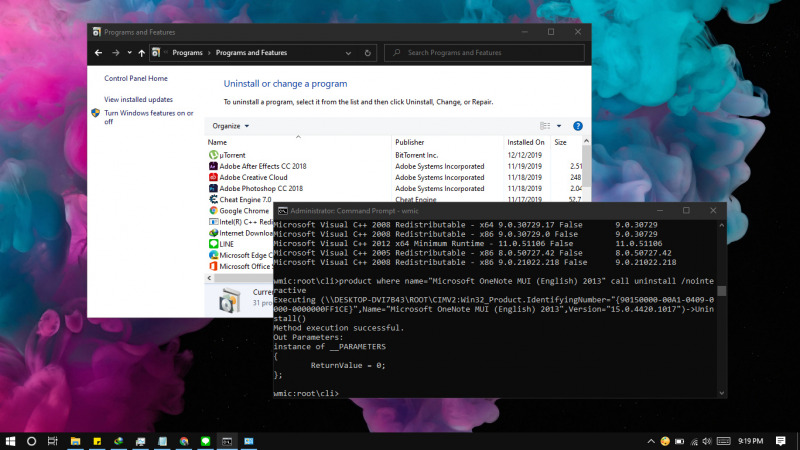Open LINE app from taskbar
This screenshot has width=800, height=450.
(x=205, y=441)
